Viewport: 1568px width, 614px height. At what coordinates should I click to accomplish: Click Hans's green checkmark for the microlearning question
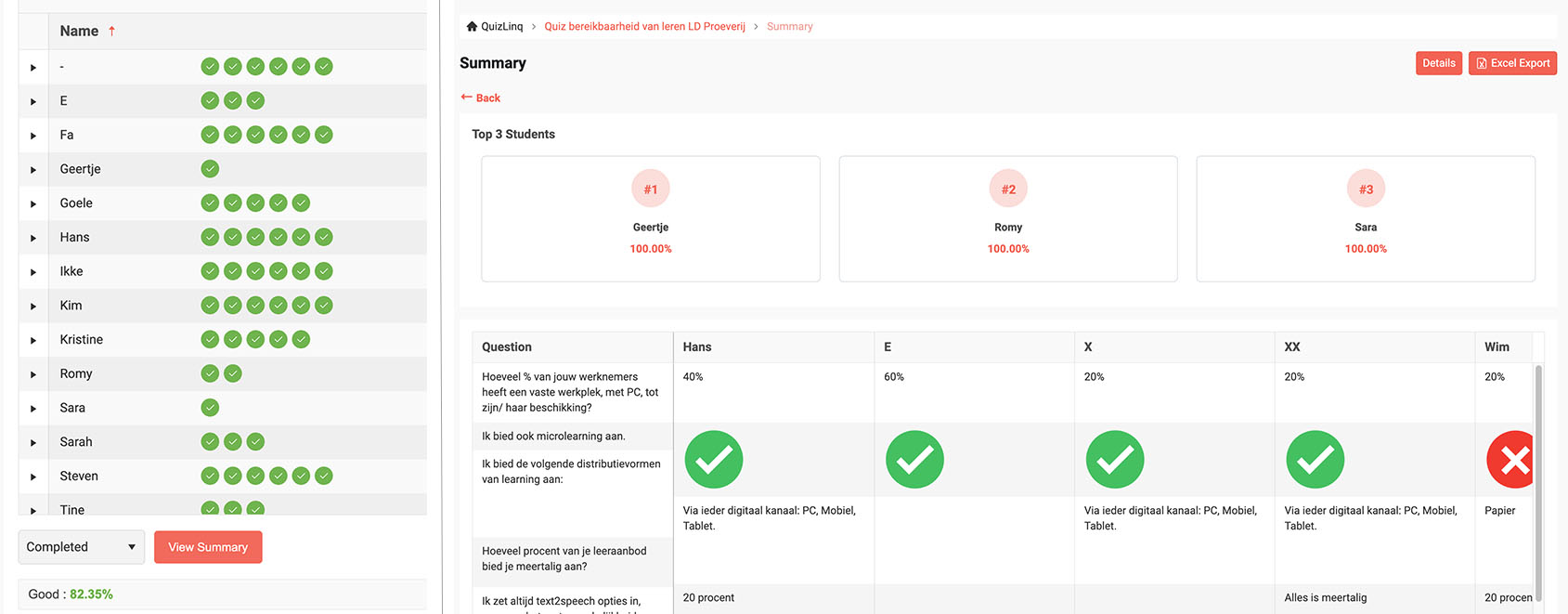[x=713, y=459]
